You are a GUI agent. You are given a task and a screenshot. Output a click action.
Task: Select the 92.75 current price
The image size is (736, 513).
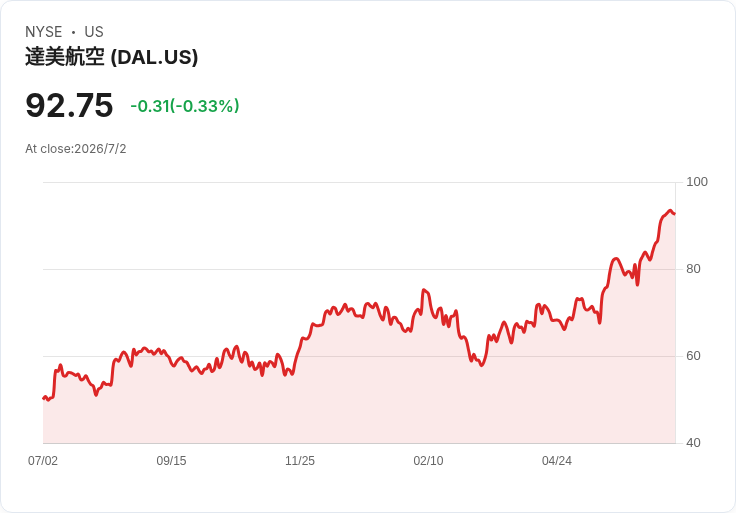click(x=69, y=105)
